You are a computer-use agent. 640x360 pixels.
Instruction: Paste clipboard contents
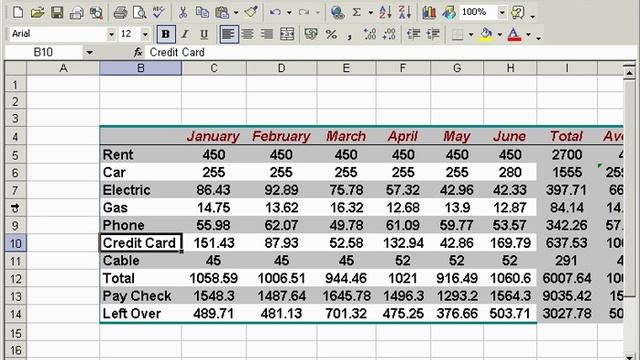(222, 13)
